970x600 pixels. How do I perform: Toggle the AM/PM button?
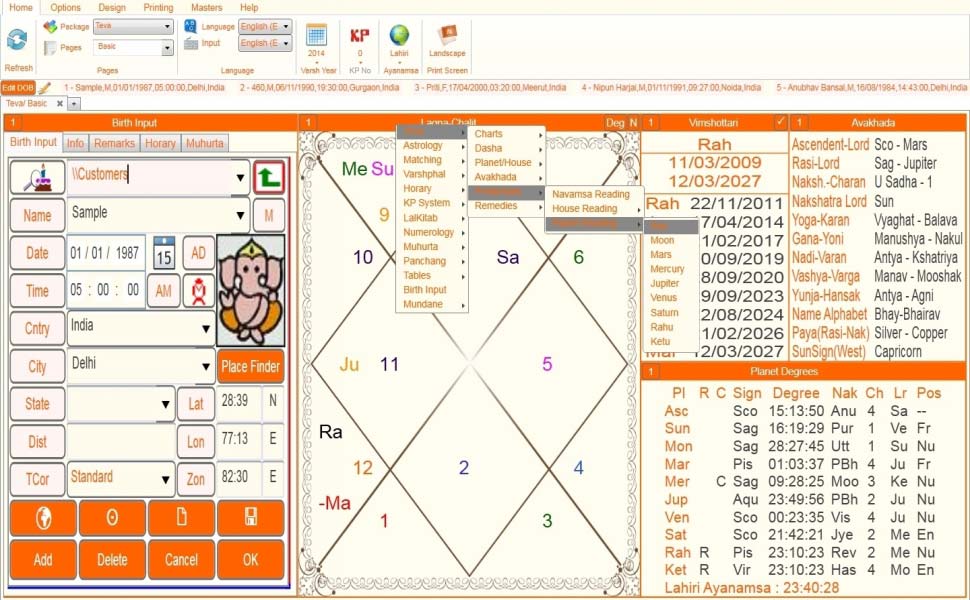coord(164,291)
